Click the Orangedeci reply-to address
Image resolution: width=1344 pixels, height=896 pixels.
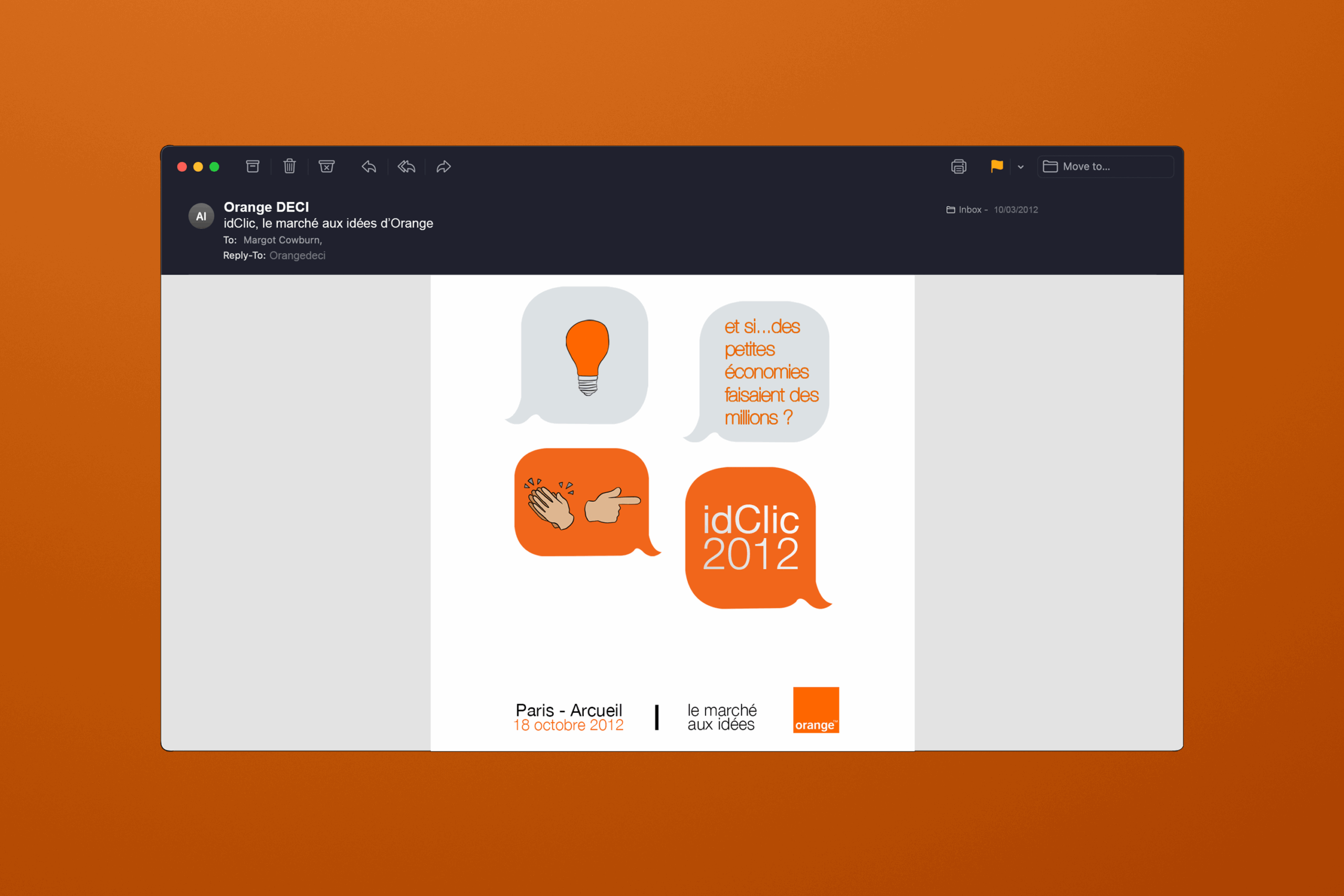coord(297,256)
